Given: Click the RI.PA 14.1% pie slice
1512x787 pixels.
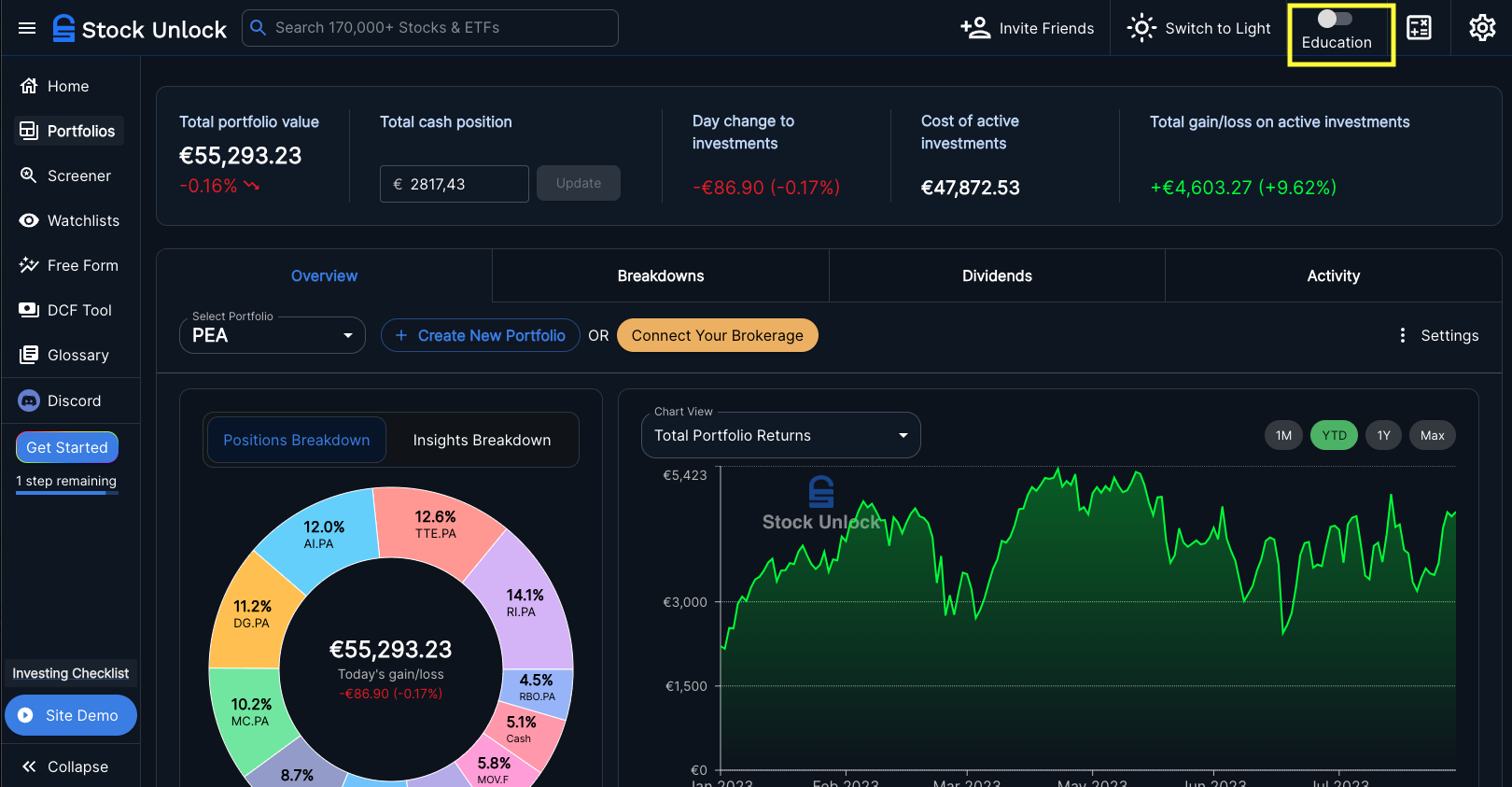Looking at the screenshot, I should (x=524, y=602).
